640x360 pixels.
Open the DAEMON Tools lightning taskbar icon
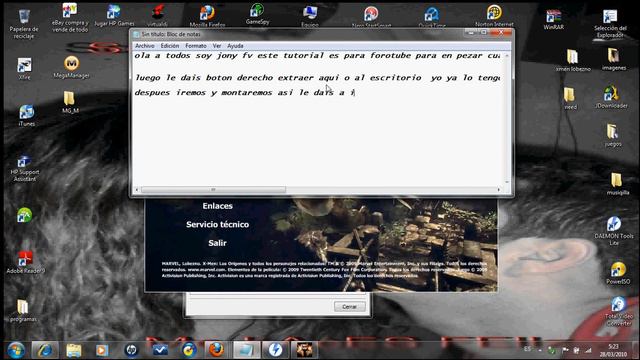(x=275, y=350)
